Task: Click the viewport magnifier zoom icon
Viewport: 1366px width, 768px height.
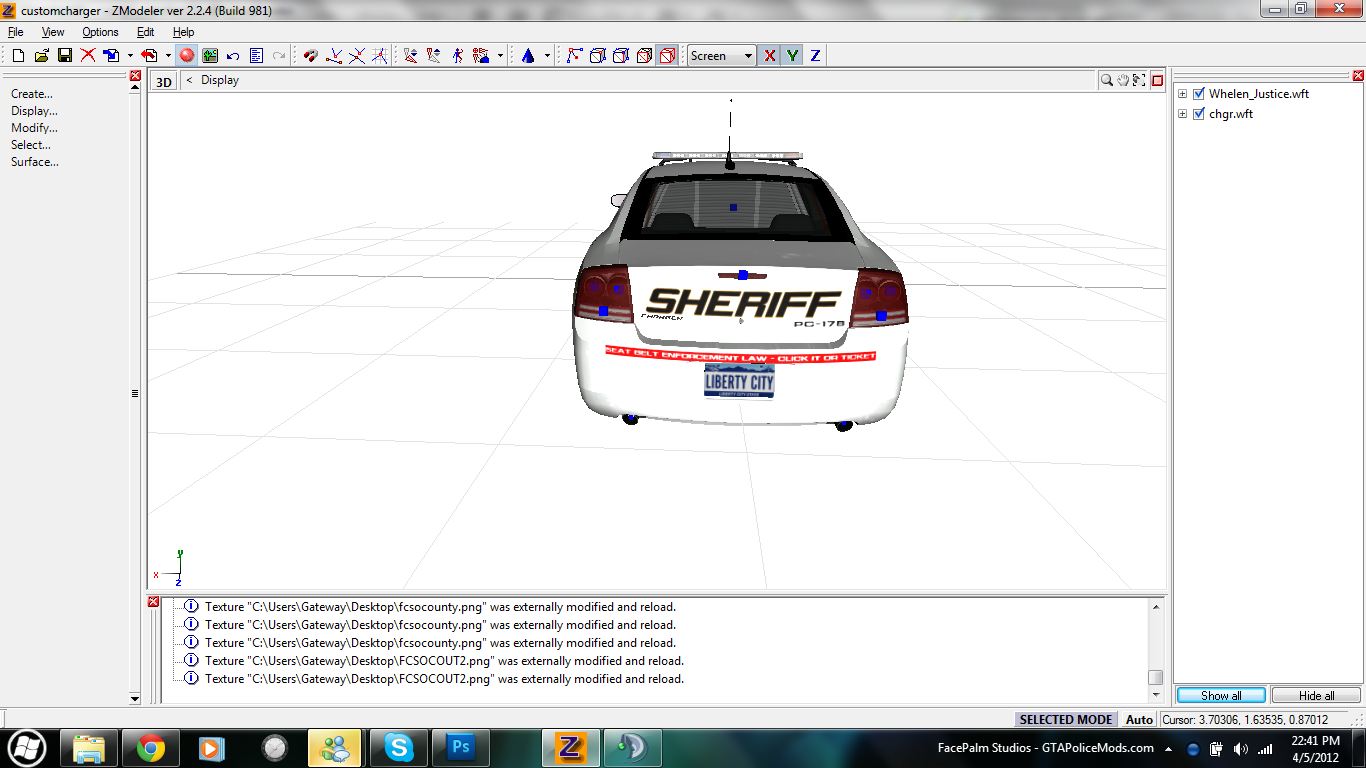Action: pos(1107,80)
